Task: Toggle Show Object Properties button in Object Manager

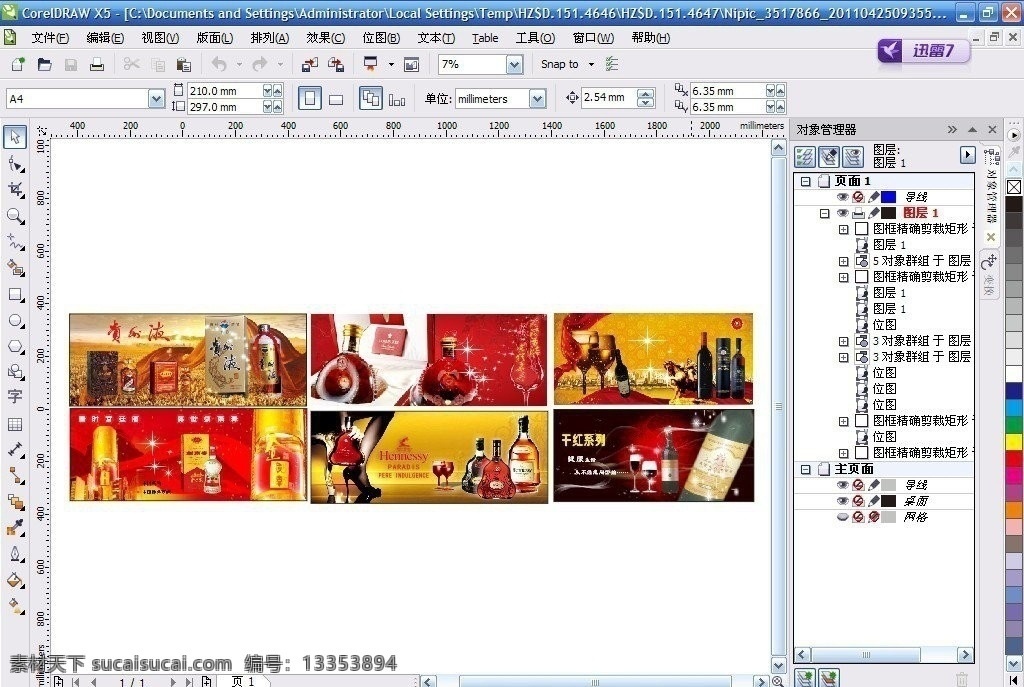Action: pos(805,156)
